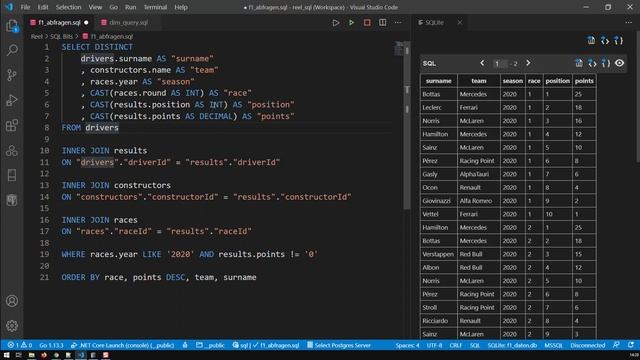Close the SQLite tab
The height and width of the screenshot is (360, 640).
pos(460,23)
